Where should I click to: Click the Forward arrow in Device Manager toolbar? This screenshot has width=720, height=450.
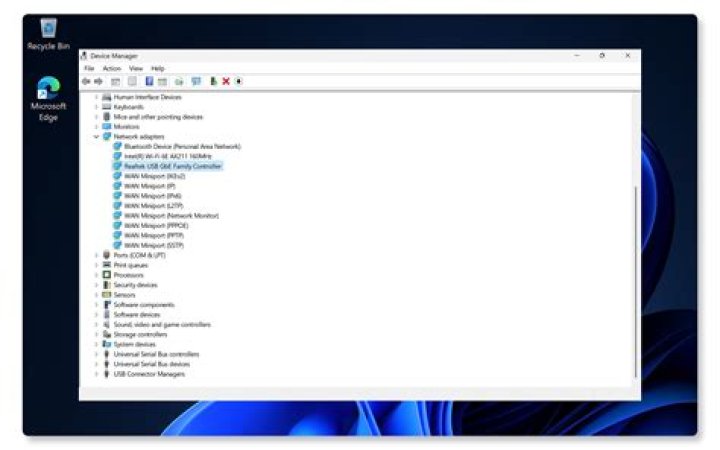tap(98, 81)
